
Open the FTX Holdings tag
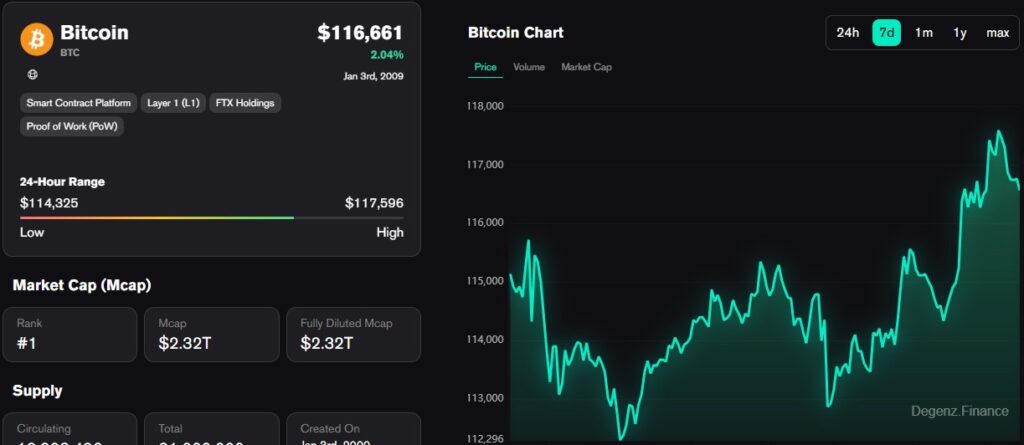pyautogui.click(x=245, y=103)
